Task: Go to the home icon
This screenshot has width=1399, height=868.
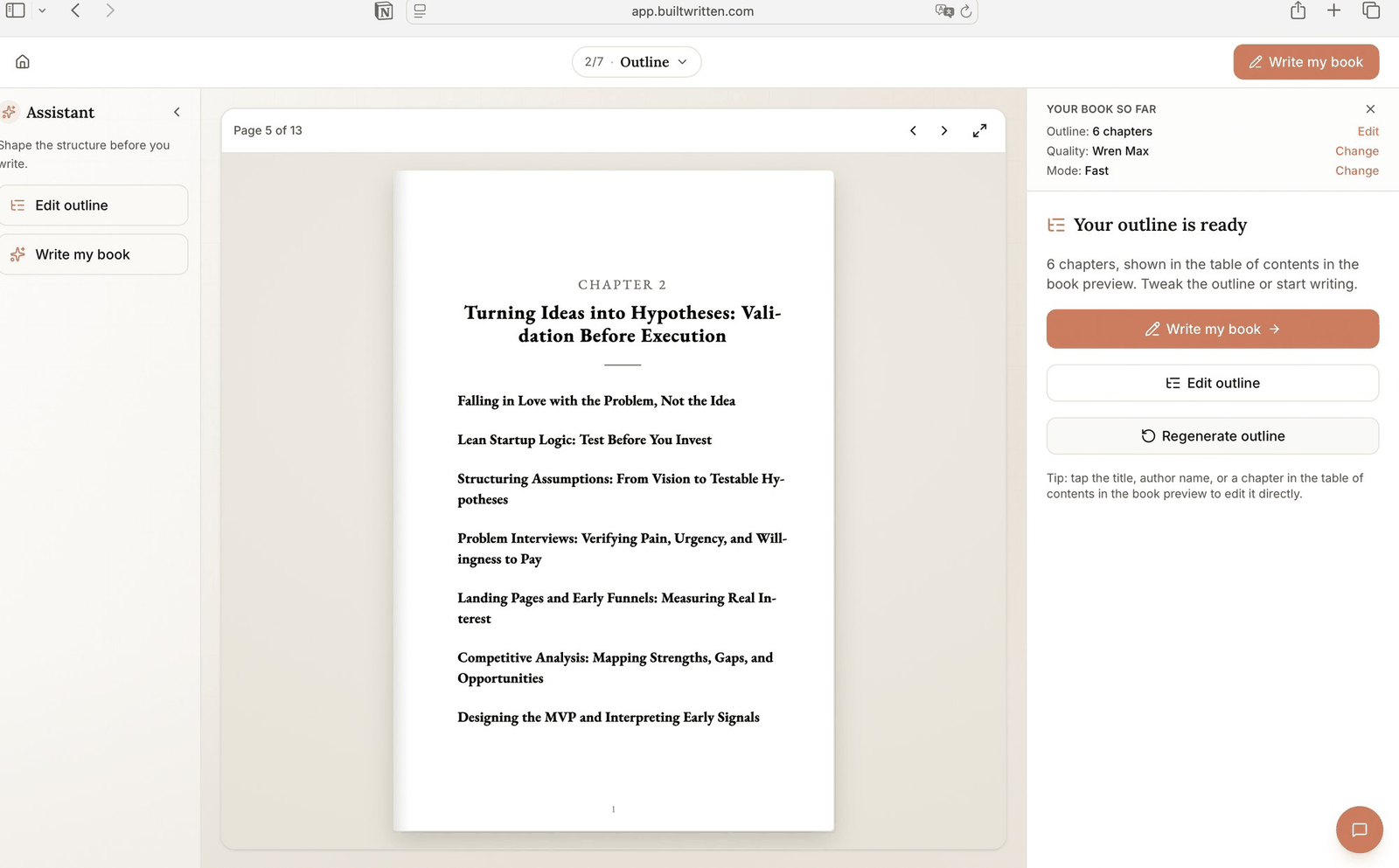Action: click(23, 61)
